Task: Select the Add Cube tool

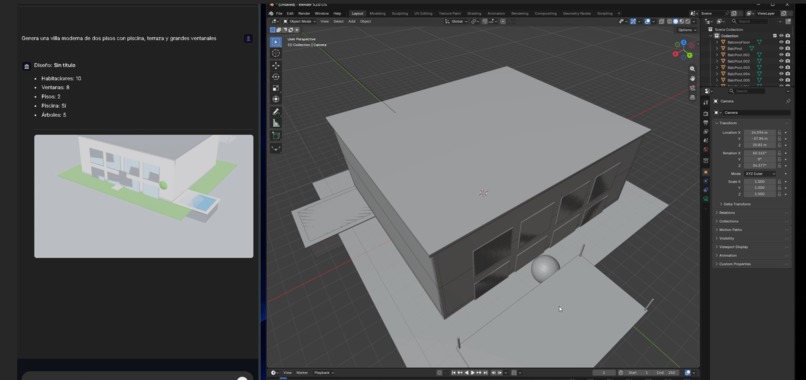Action: click(x=276, y=136)
